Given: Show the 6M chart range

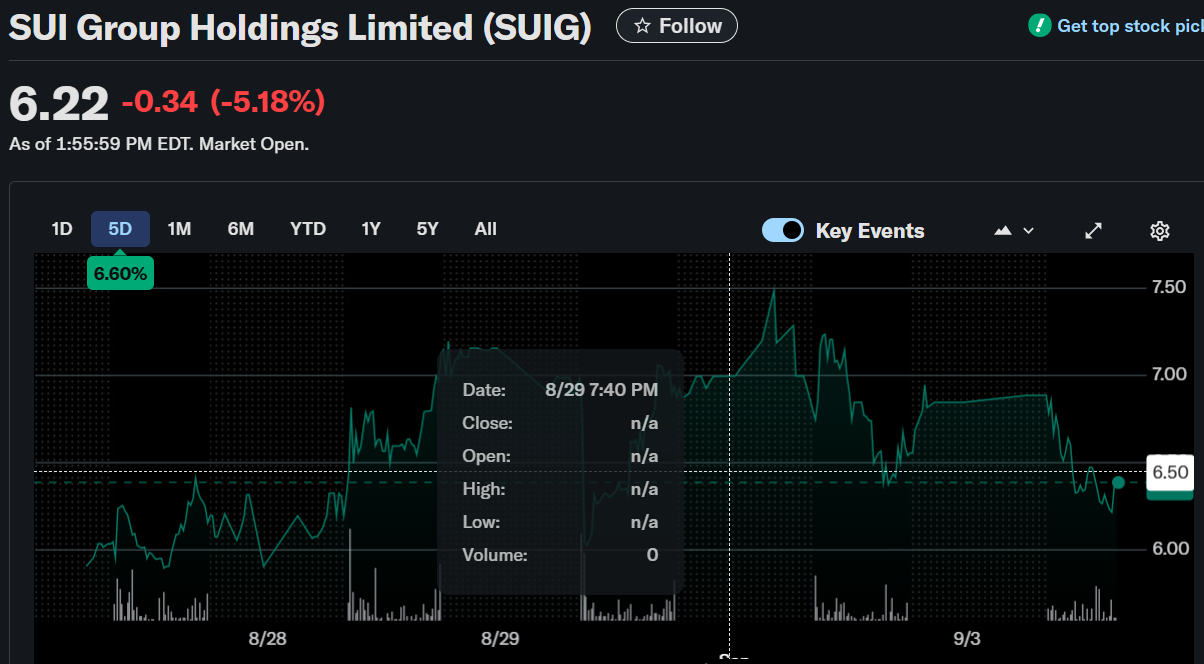Looking at the screenshot, I should click(241, 229).
